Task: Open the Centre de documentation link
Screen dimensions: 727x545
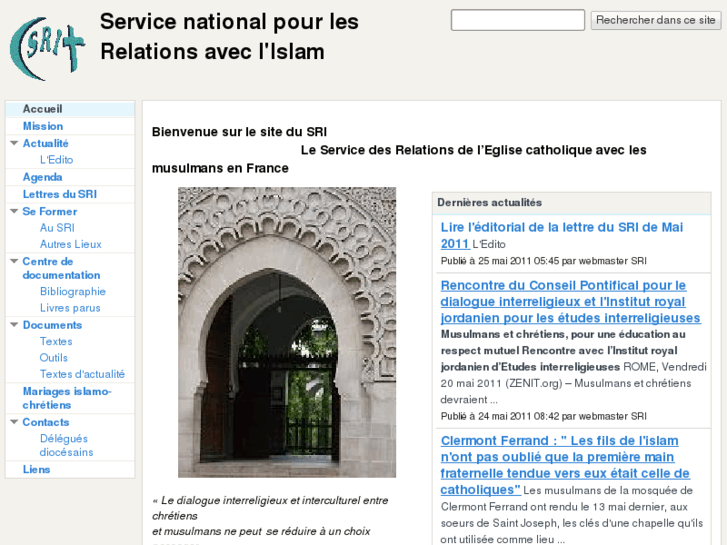Action: pos(61,268)
